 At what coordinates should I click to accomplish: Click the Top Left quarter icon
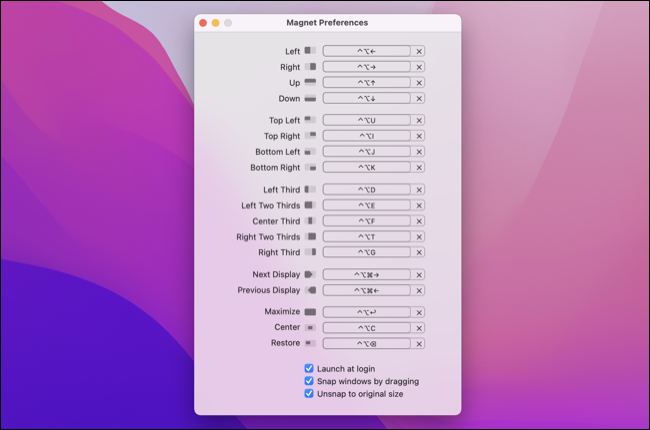(x=310, y=120)
